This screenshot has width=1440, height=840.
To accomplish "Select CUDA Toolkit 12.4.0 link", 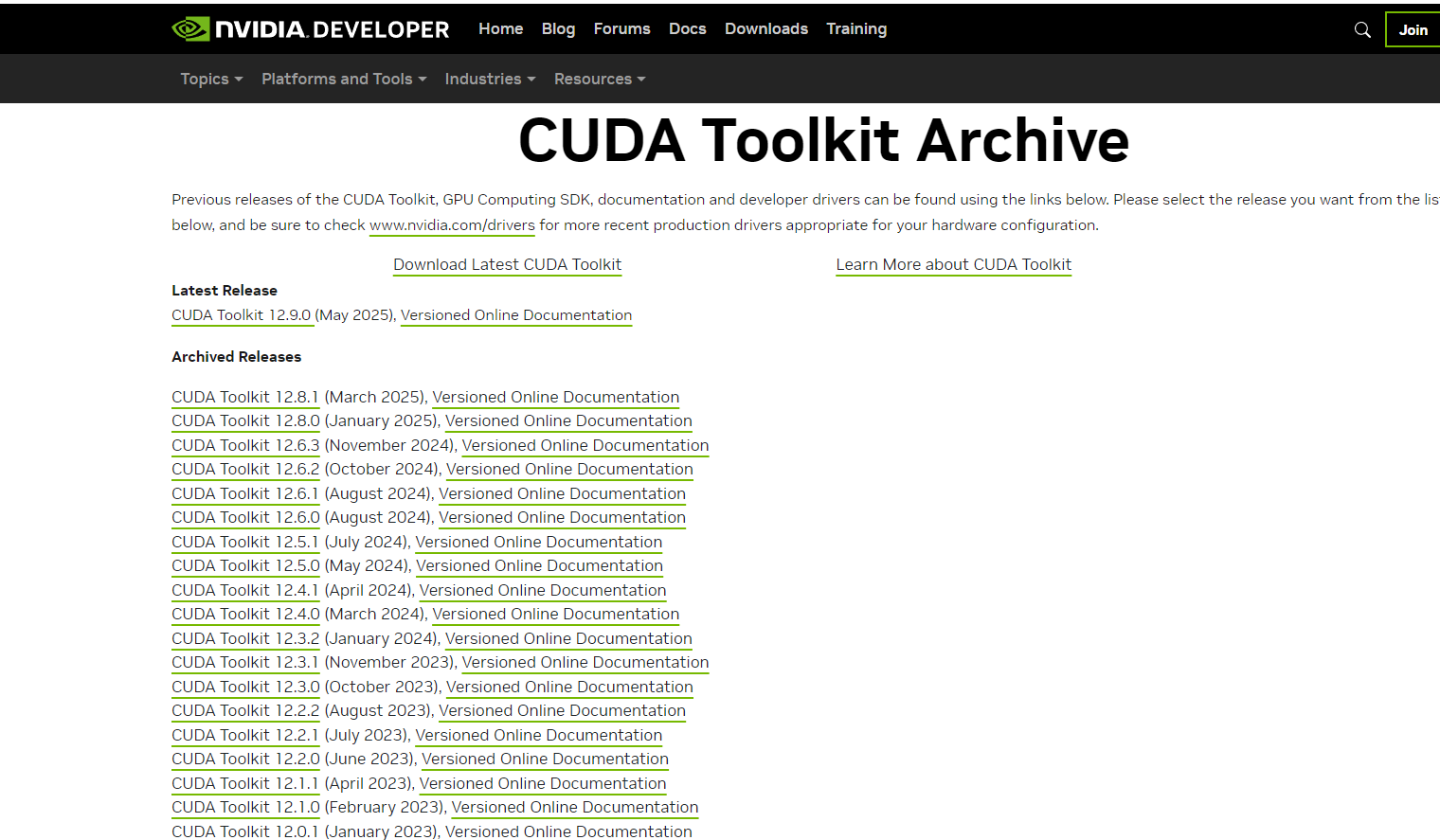I will point(245,614).
